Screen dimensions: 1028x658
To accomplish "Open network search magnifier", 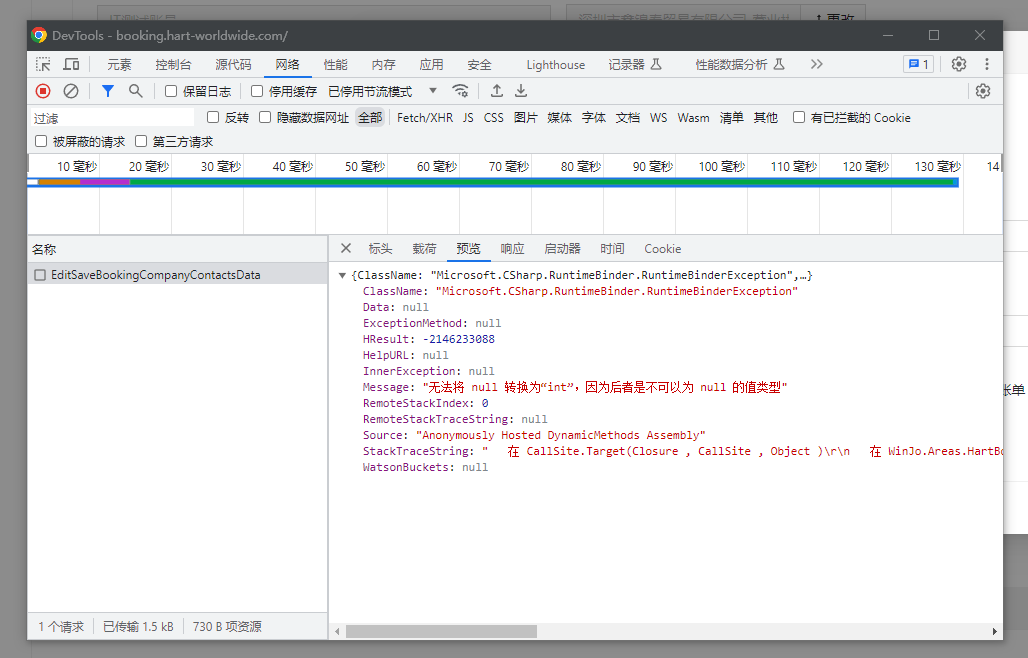I will pos(136,91).
